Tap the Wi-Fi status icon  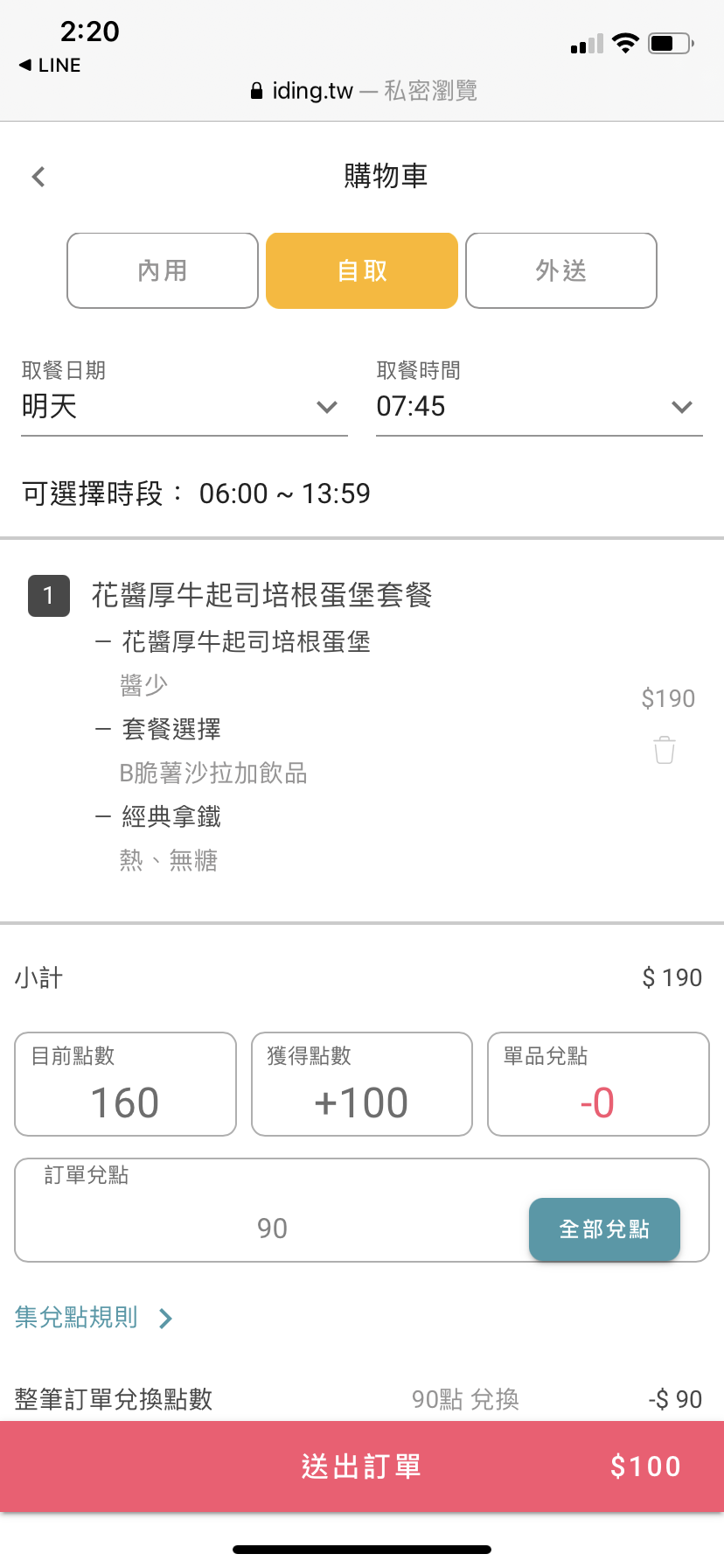click(625, 43)
